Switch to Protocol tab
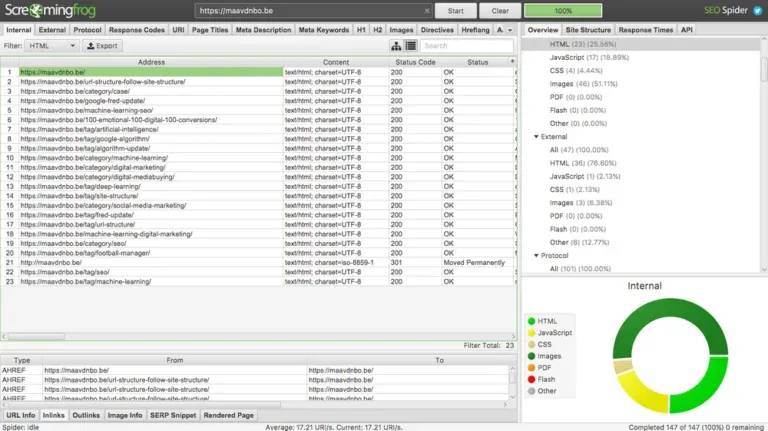Image resolution: width=768 pixels, height=431 pixels. [87, 30]
